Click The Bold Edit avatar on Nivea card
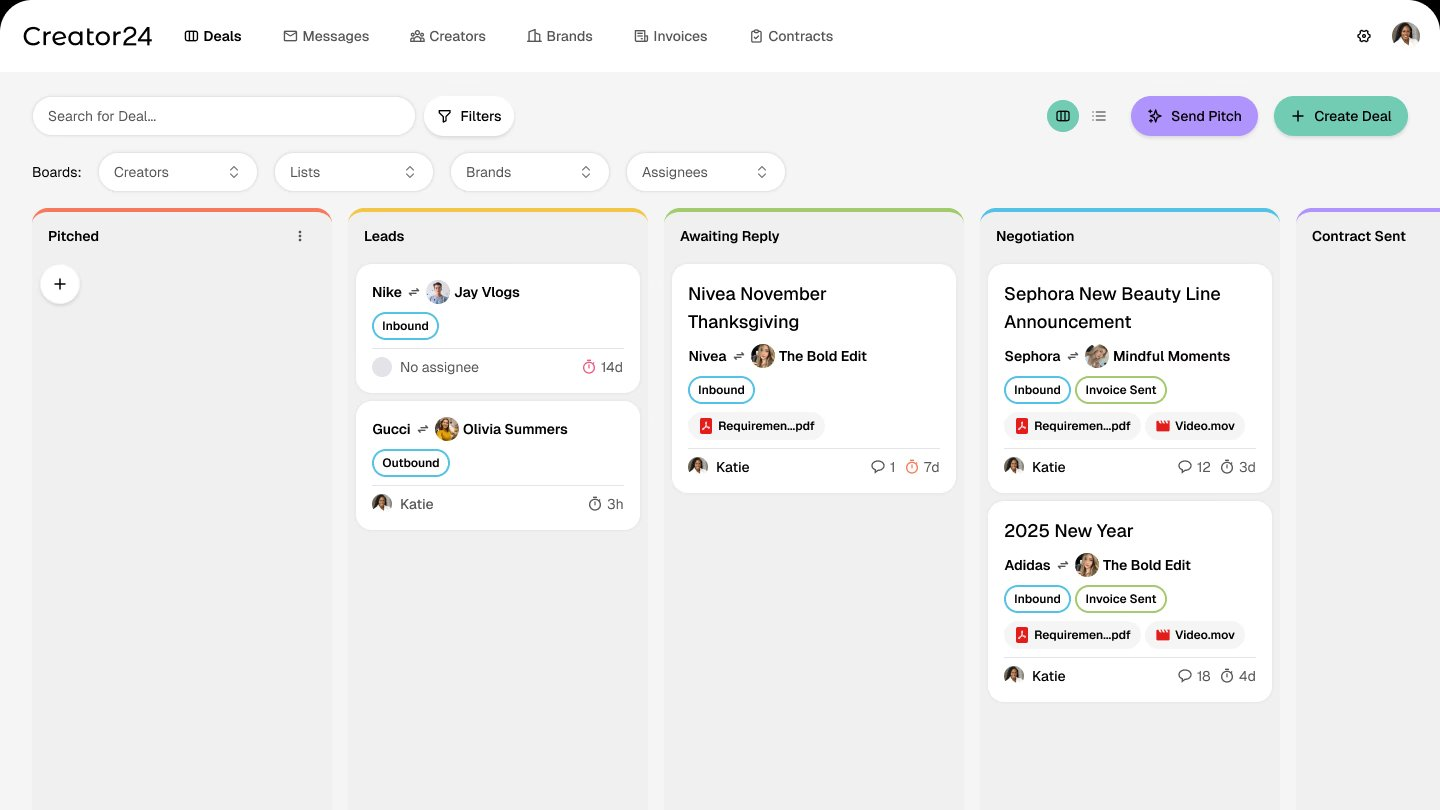 click(763, 356)
